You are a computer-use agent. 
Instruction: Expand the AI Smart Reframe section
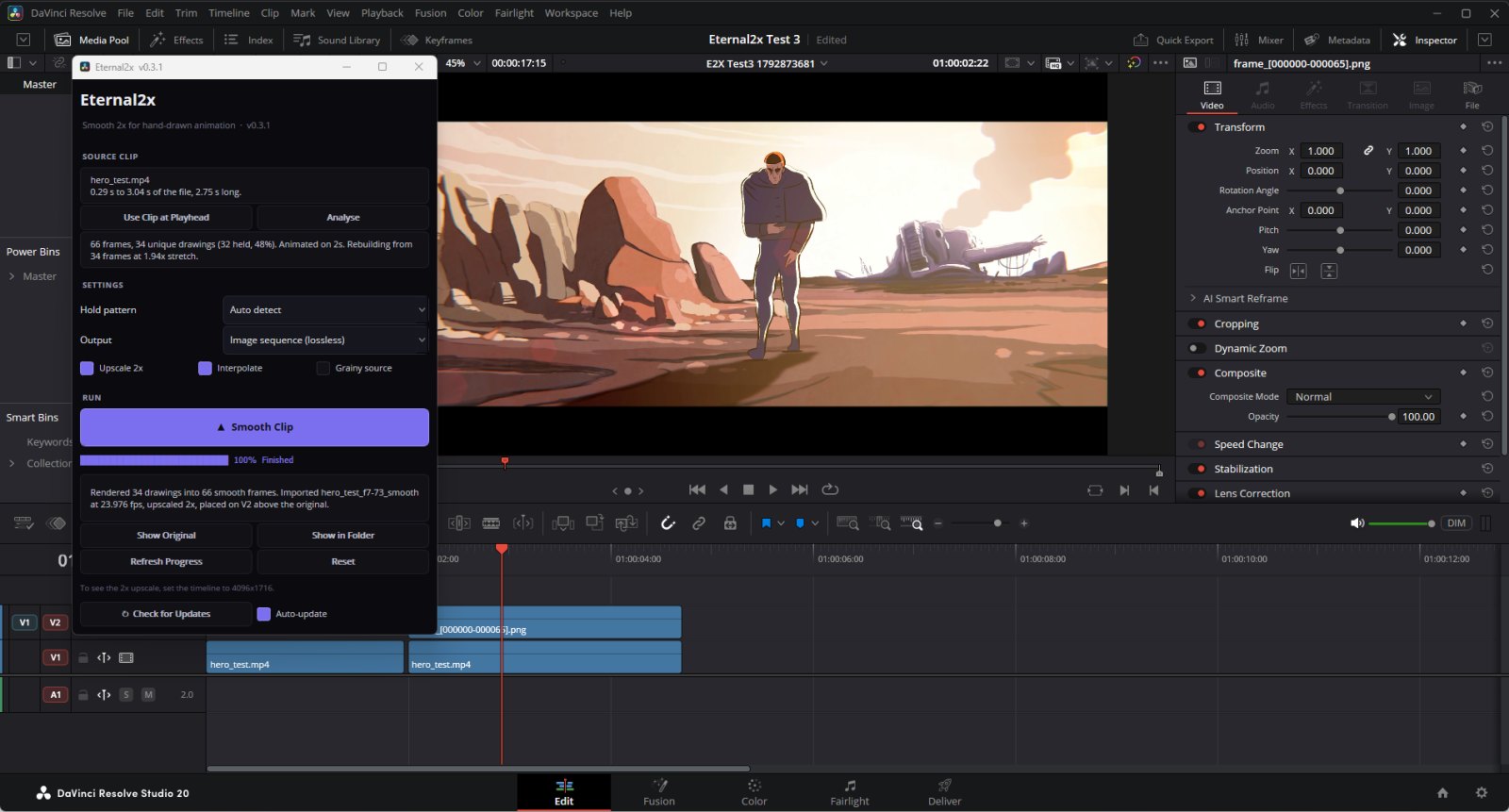(1193, 298)
